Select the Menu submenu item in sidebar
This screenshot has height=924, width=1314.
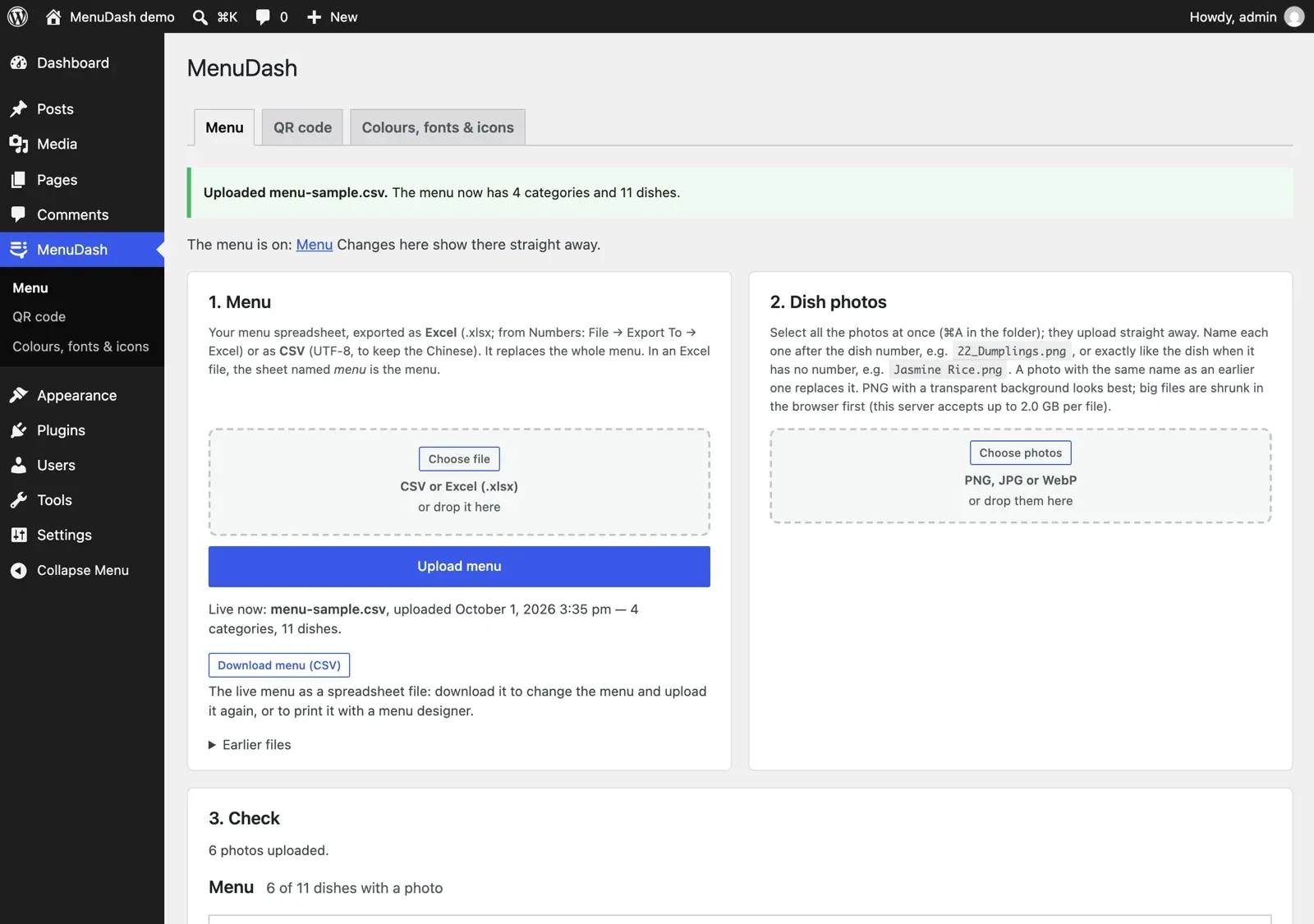click(x=30, y=288)
